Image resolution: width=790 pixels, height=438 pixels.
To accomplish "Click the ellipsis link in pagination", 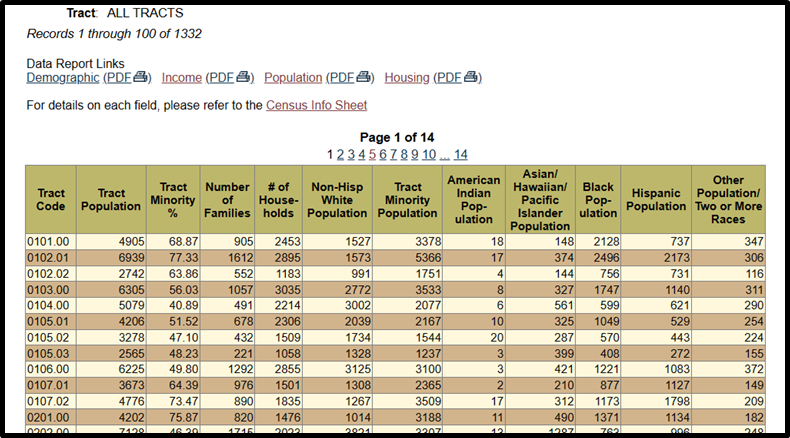I will [444, 154].
